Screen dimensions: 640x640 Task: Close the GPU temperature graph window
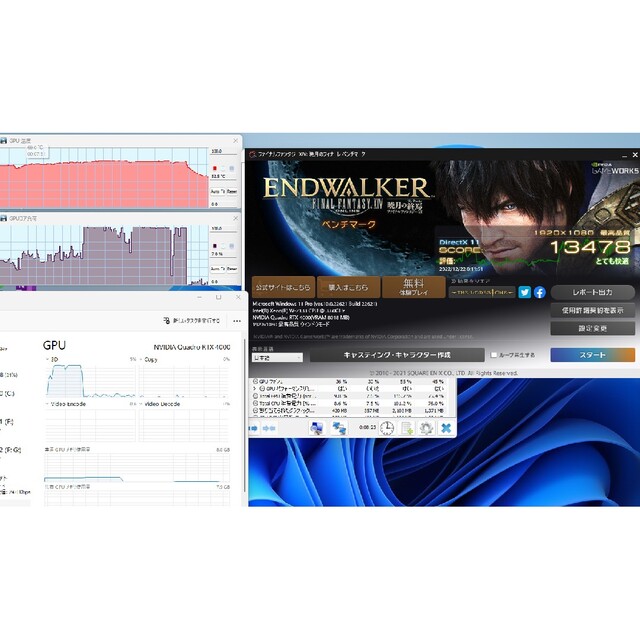(x=236, y=140)
